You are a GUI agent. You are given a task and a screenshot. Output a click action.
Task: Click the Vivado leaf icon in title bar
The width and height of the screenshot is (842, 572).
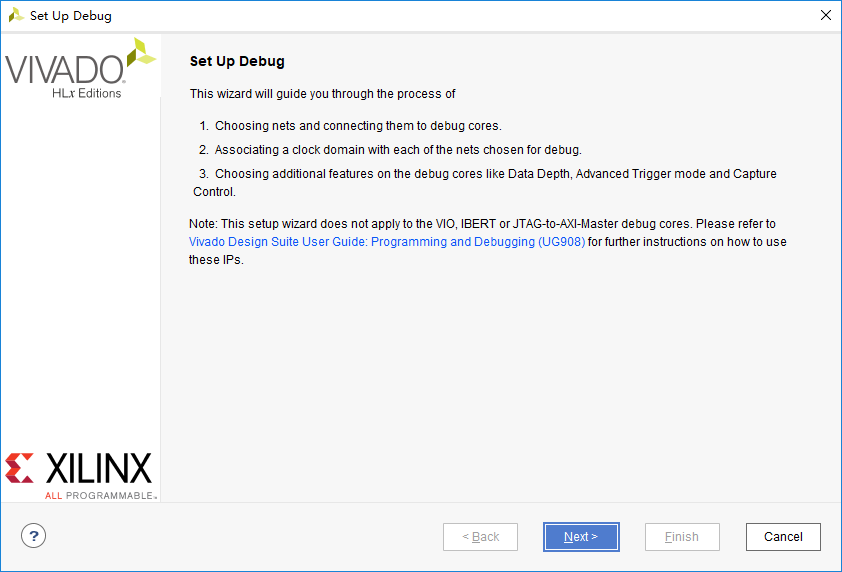coord(16,16)
